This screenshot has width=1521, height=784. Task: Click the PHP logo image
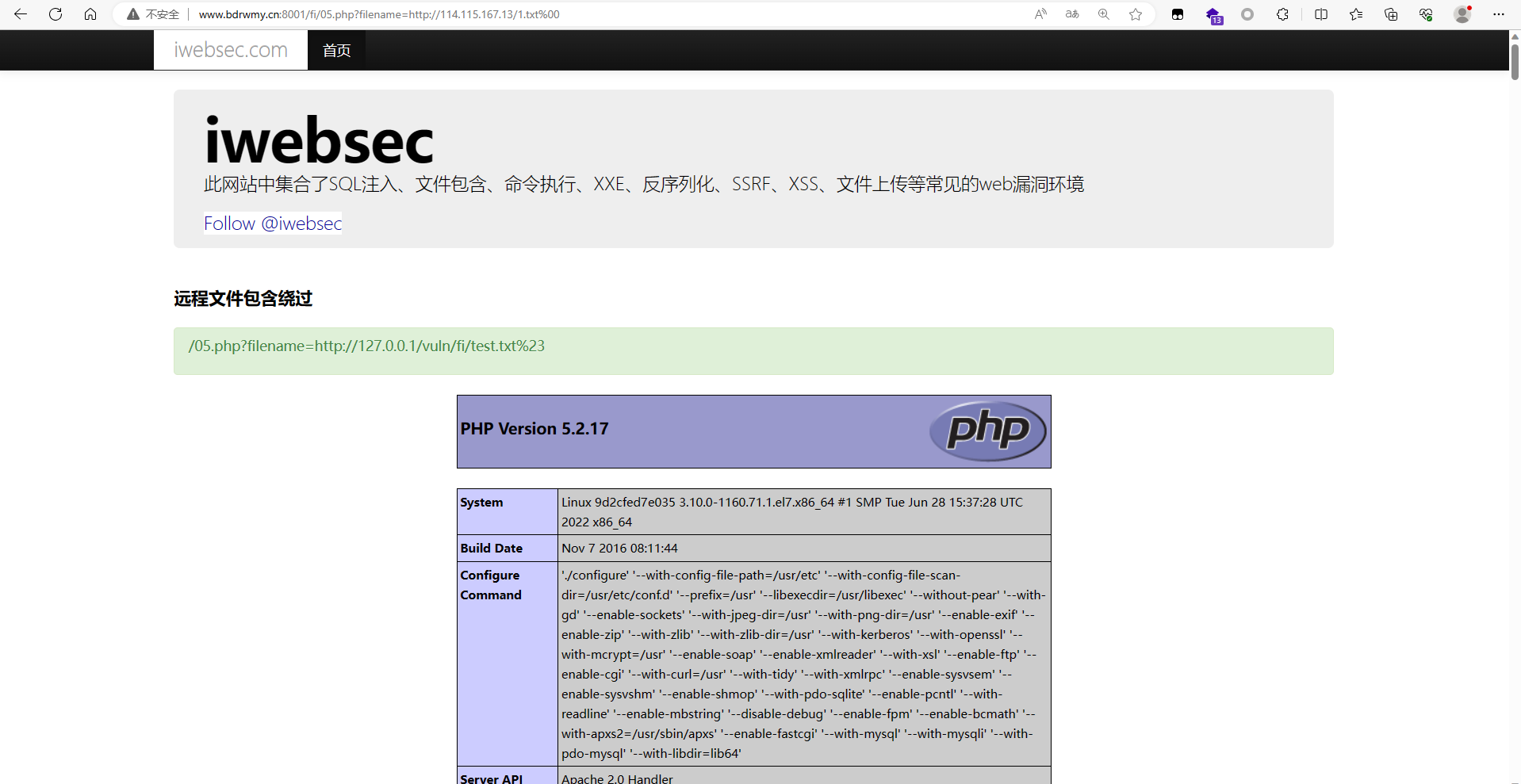987,431
